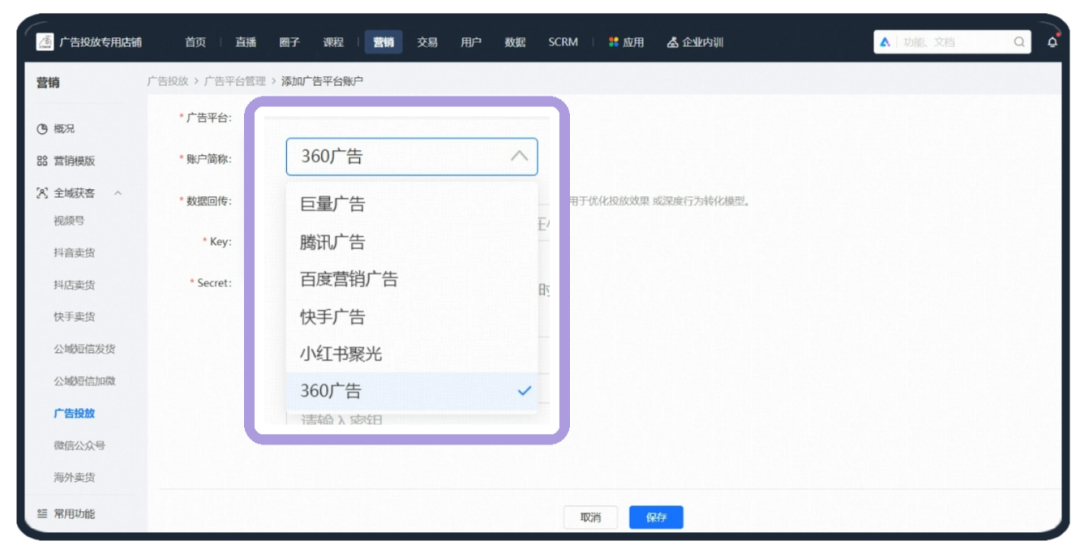Open 公域短信发货 in sidebar
The image size is (1080, 554).
85,349
